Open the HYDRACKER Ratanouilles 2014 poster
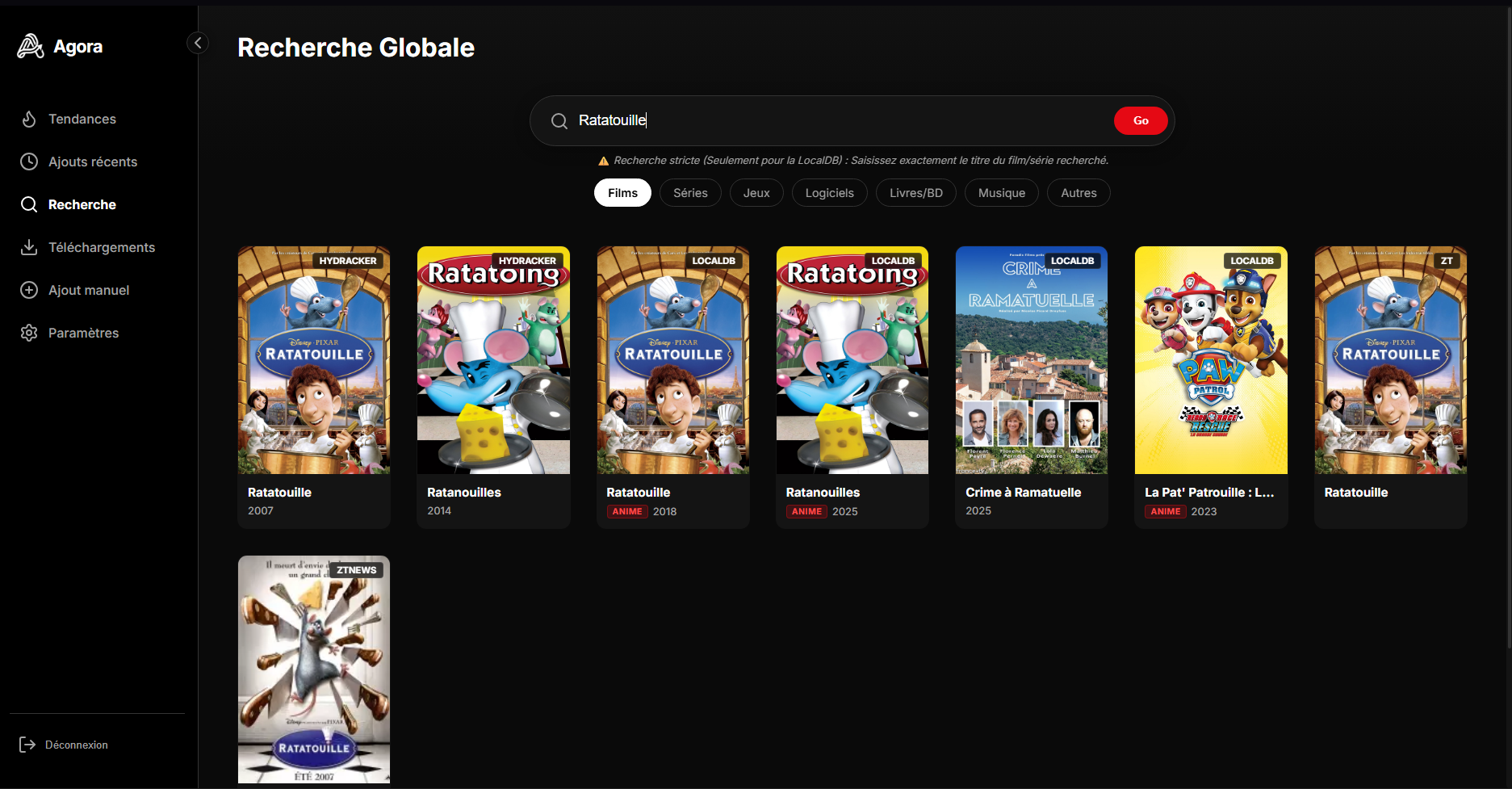Viewport: 1512px width, 789px height. [x=493, y=360]
